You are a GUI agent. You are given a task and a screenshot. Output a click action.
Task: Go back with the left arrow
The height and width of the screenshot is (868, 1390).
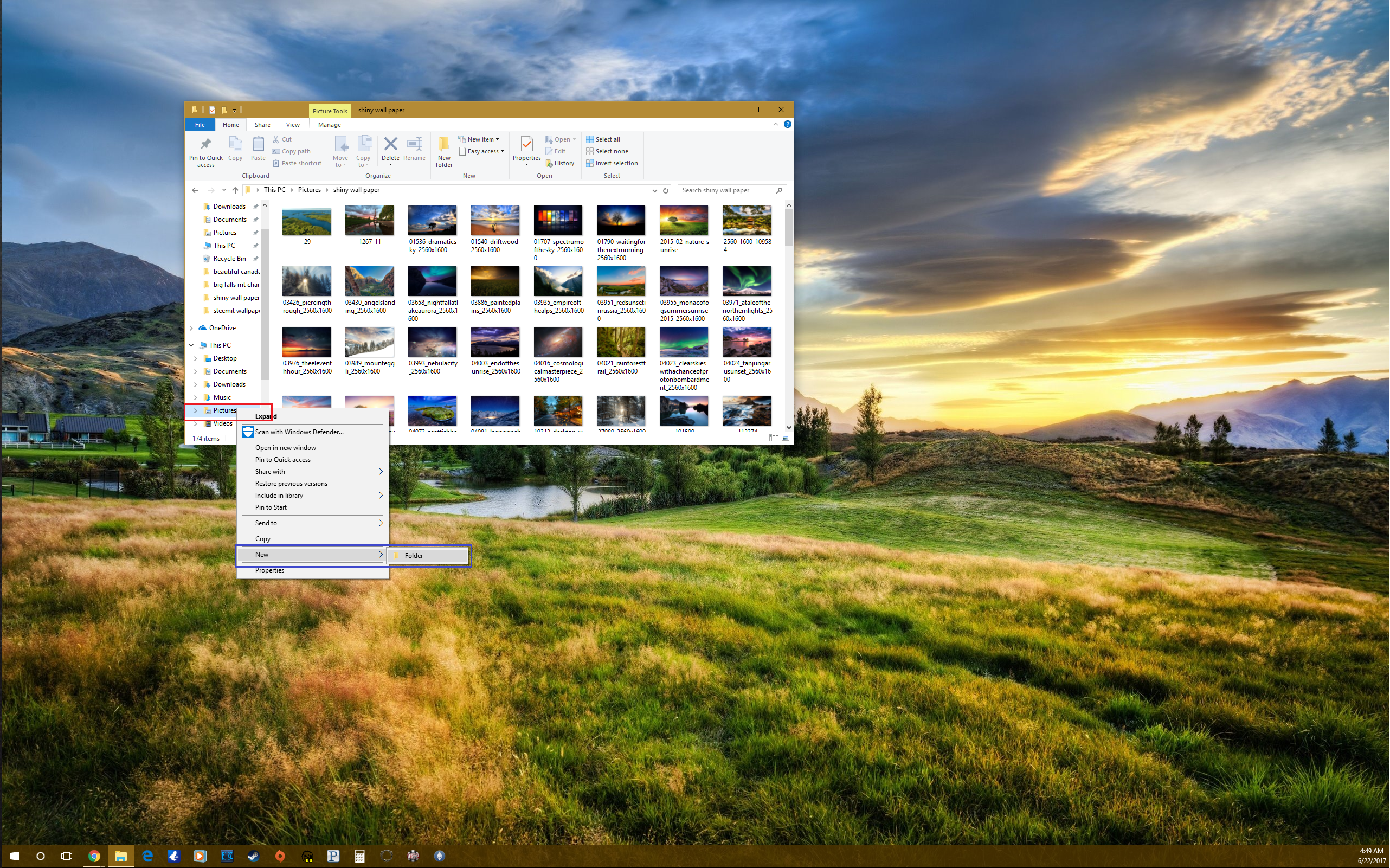click(x=195, y=190)
